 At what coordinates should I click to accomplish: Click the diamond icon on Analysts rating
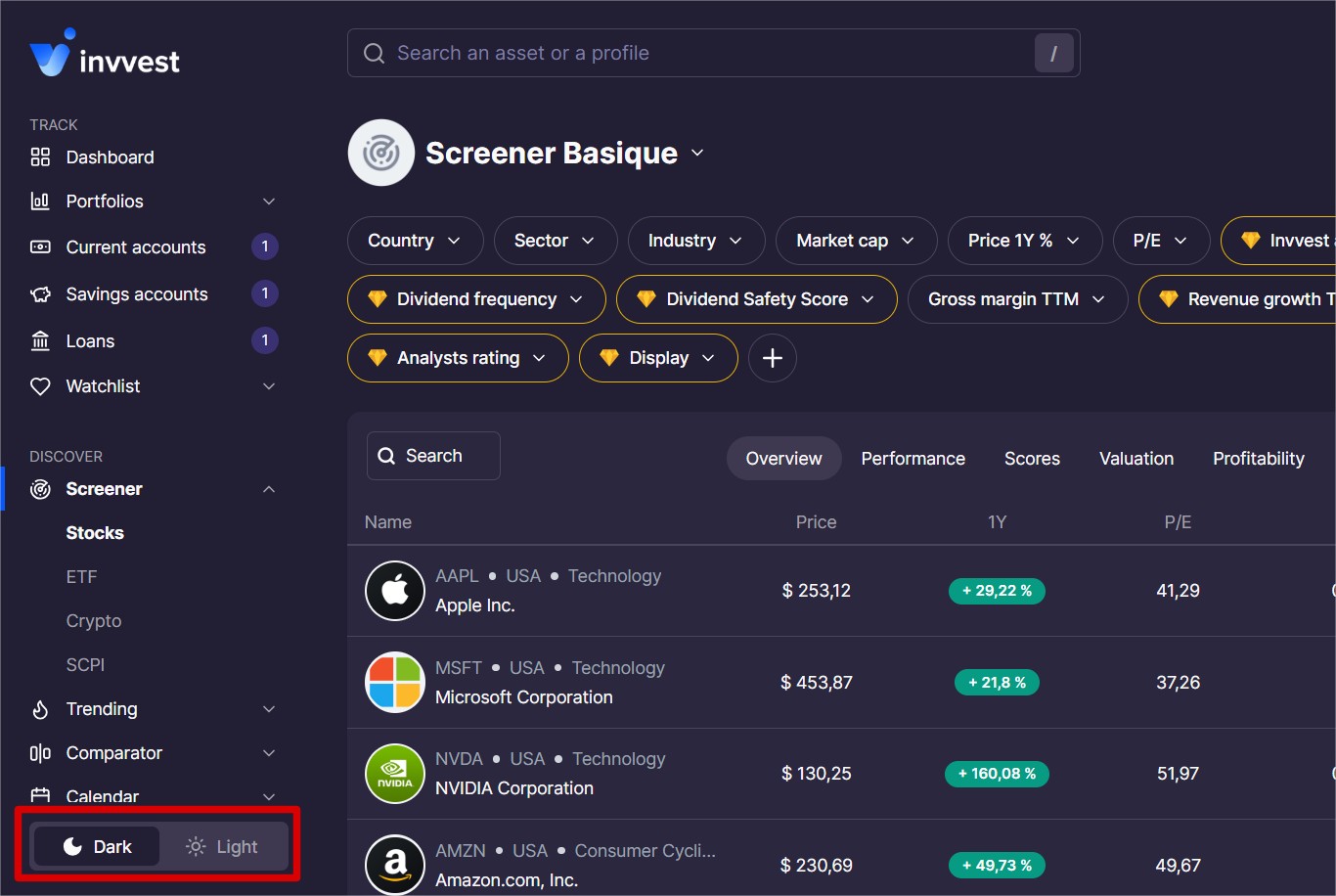coord(378,358)
